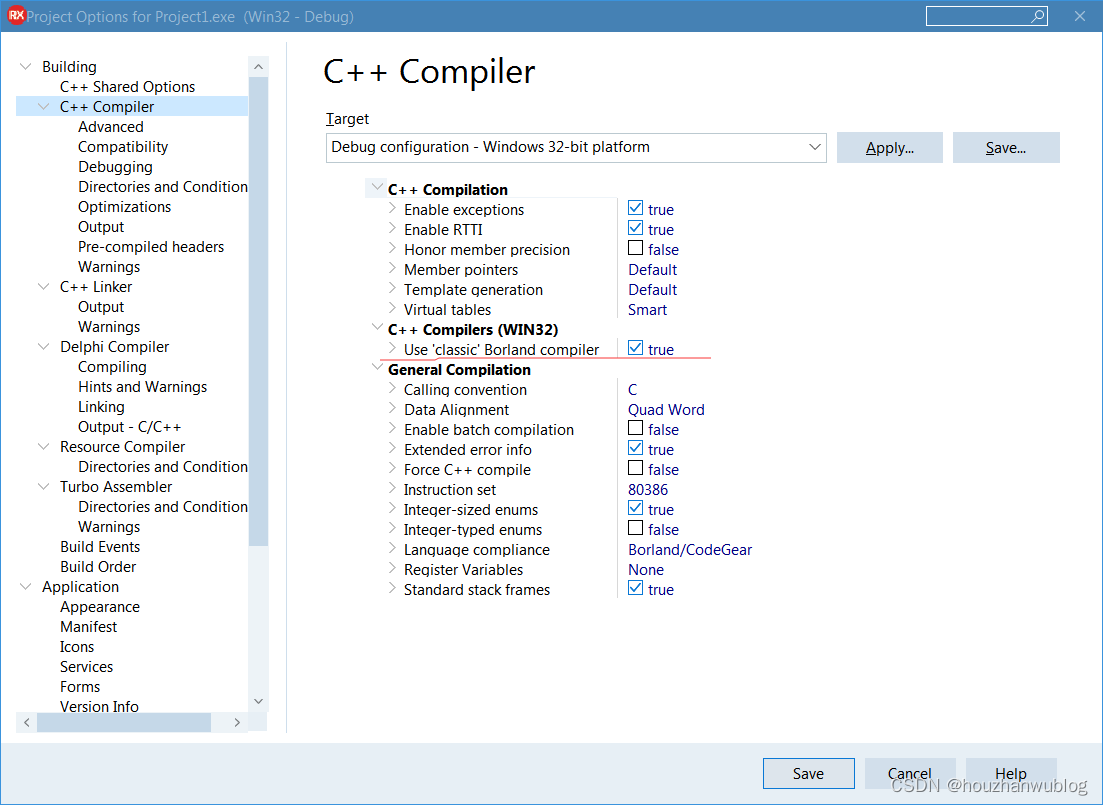Click the Save button at the bottom
The height and width of the screenshot is (805, 1103).
tap(808, 773)
